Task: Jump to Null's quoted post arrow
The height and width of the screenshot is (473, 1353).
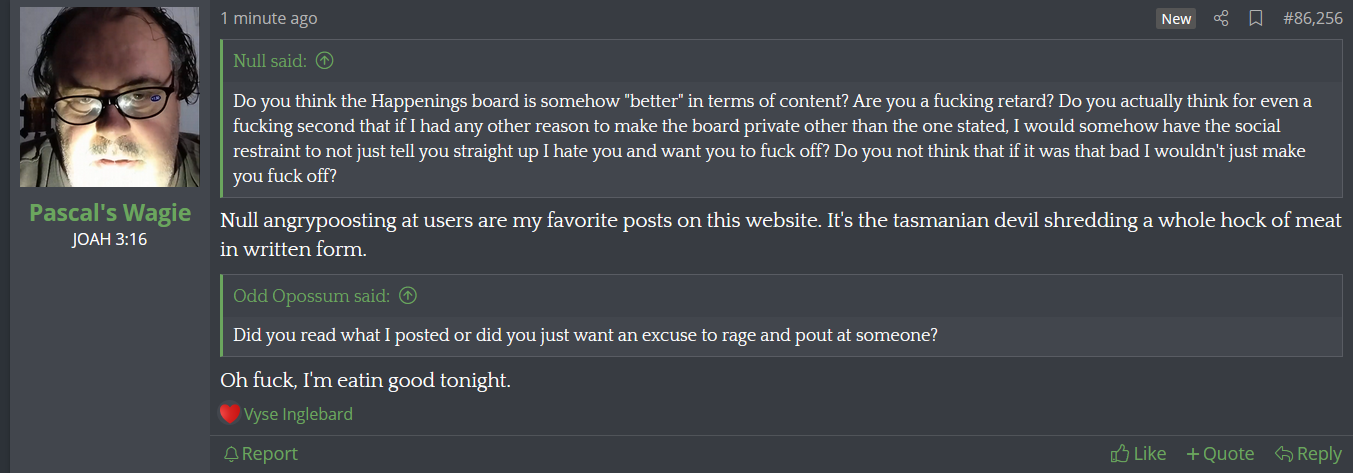Action: pos(324,61)
